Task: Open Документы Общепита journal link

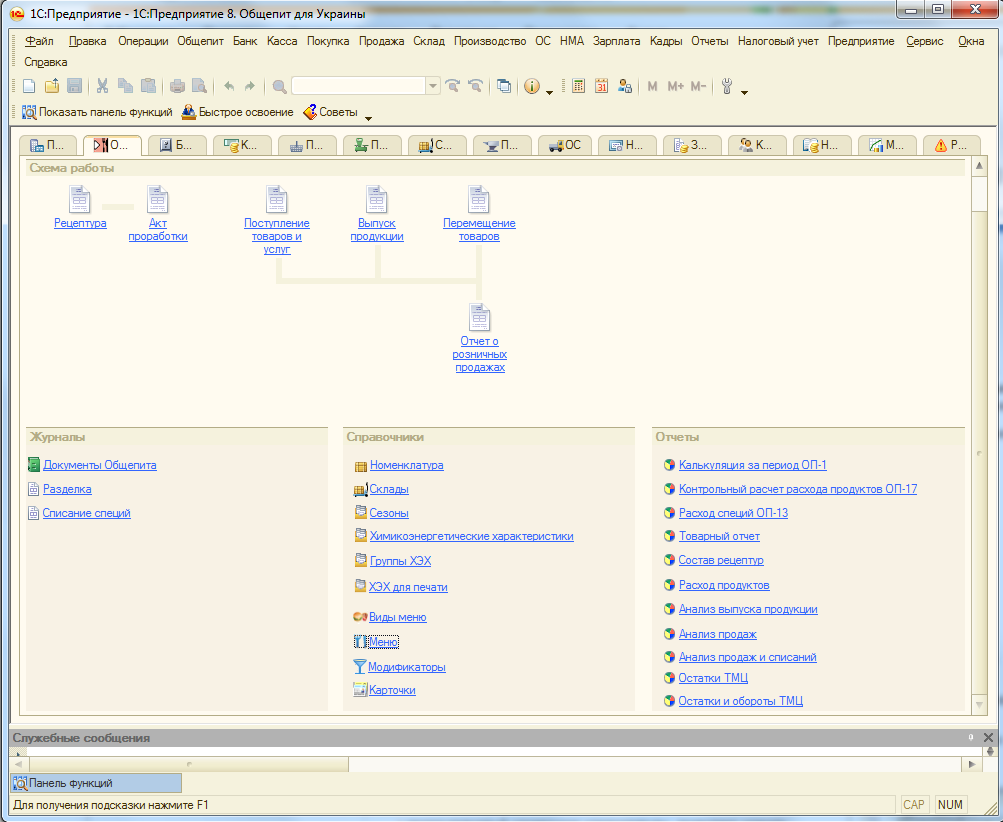Action: point(99,465)
